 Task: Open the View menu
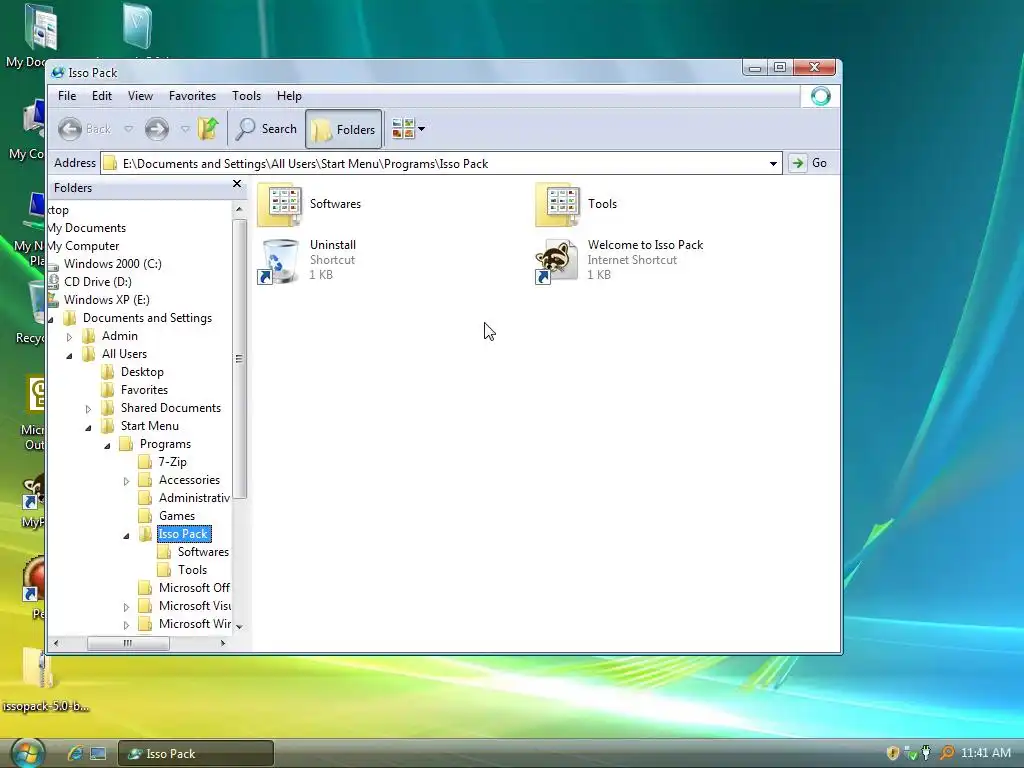click(x=140, y=96)
